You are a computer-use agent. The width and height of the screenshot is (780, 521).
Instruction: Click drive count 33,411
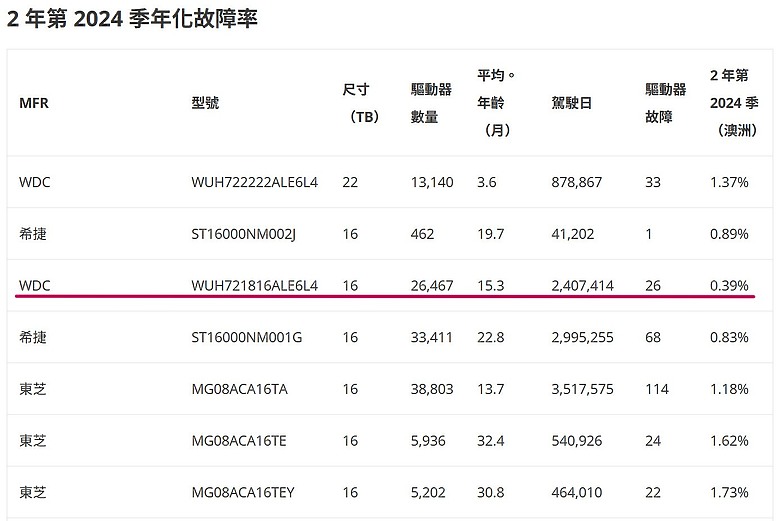click(432, 337)
